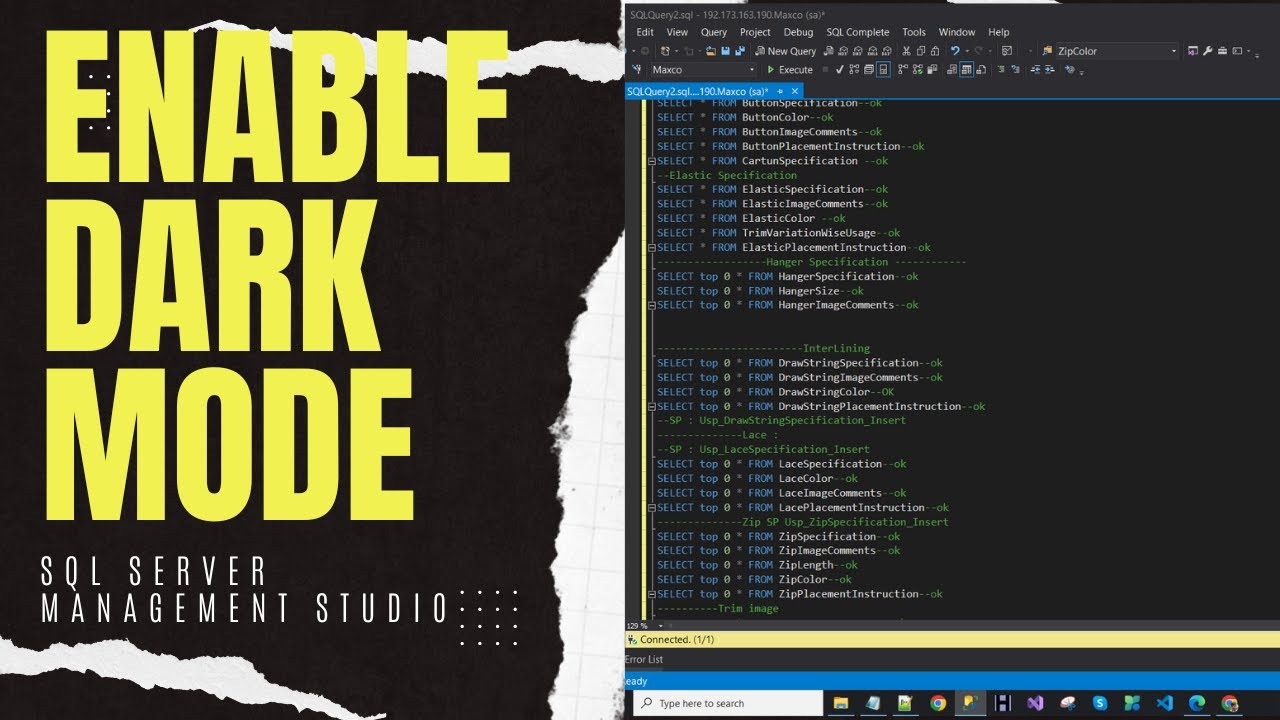Click the Paste toolbar icon

935,51
